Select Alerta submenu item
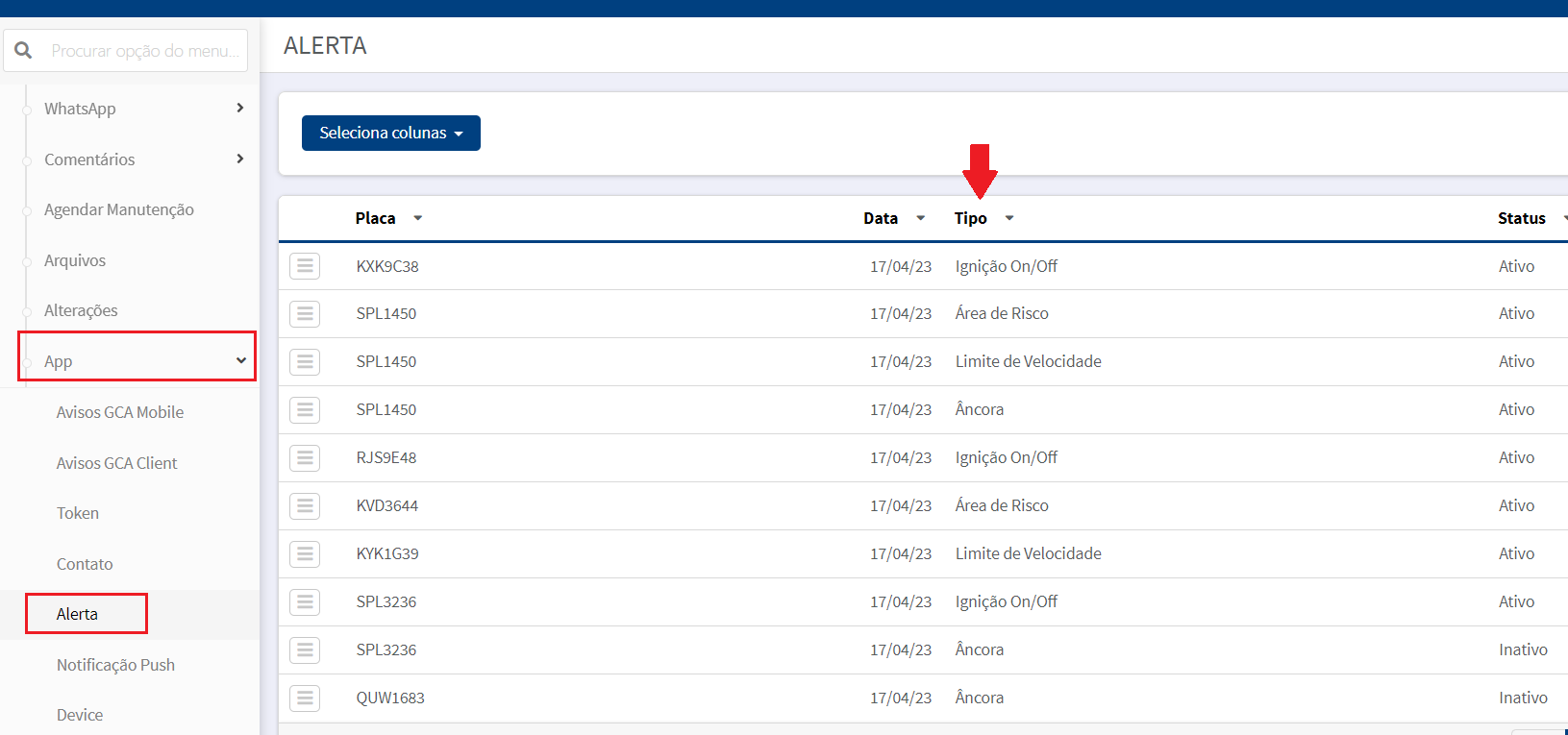This screenshot has height=735, width=1568. pos(77,614)
